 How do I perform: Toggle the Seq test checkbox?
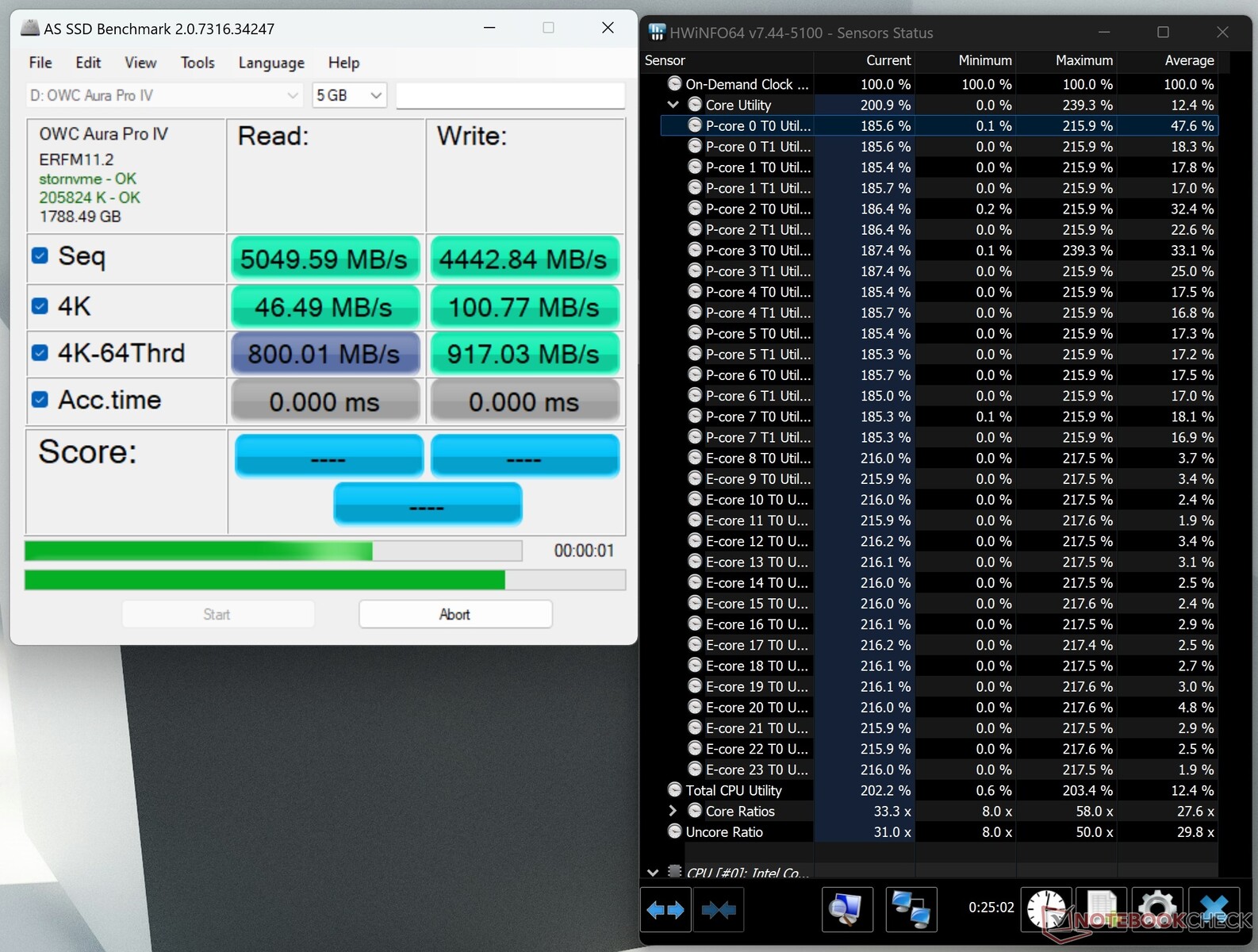(x=40, y=255)
